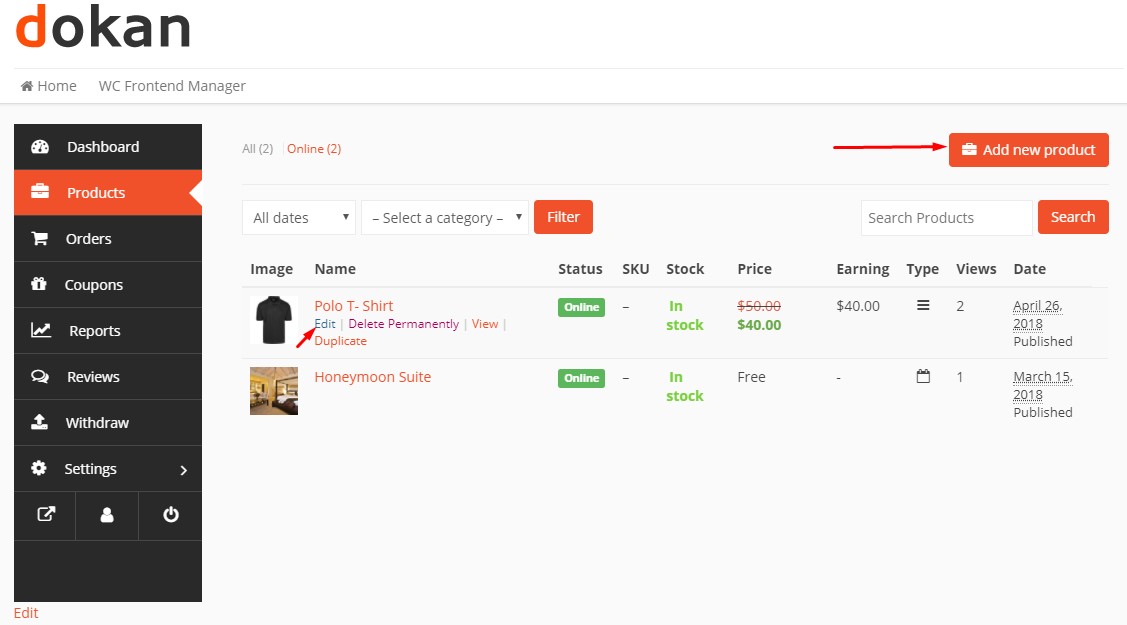Viewport: 1127px width, 625px height.
Task: Open Reviews in the sidebar
Action: click(x=108, y=376)
